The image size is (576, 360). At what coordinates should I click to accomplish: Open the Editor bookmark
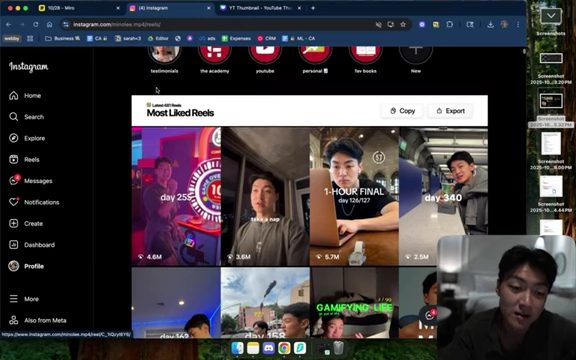(x=158, y=38)
